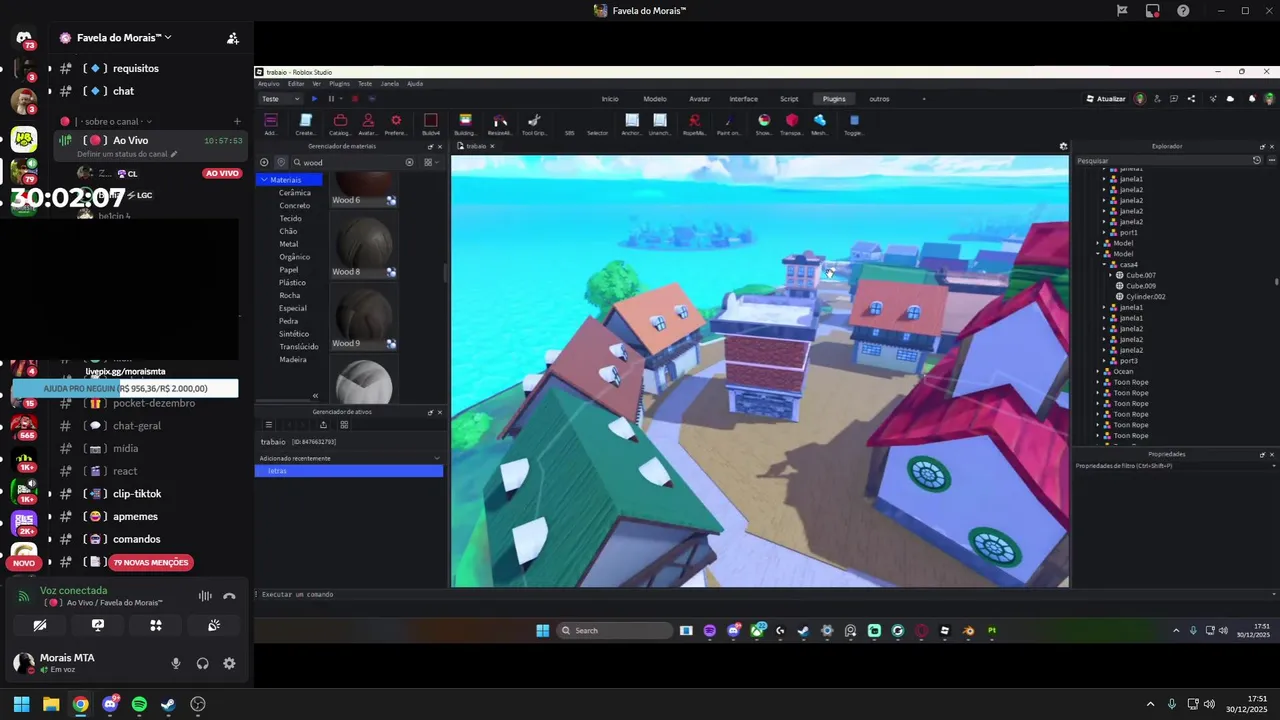Select the Cerâmica material category

[295, 193]
